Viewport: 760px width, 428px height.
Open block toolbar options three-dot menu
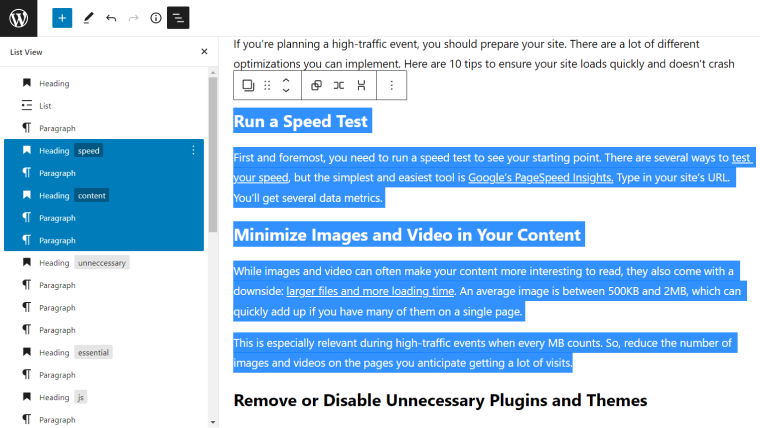tap(392, 85)
